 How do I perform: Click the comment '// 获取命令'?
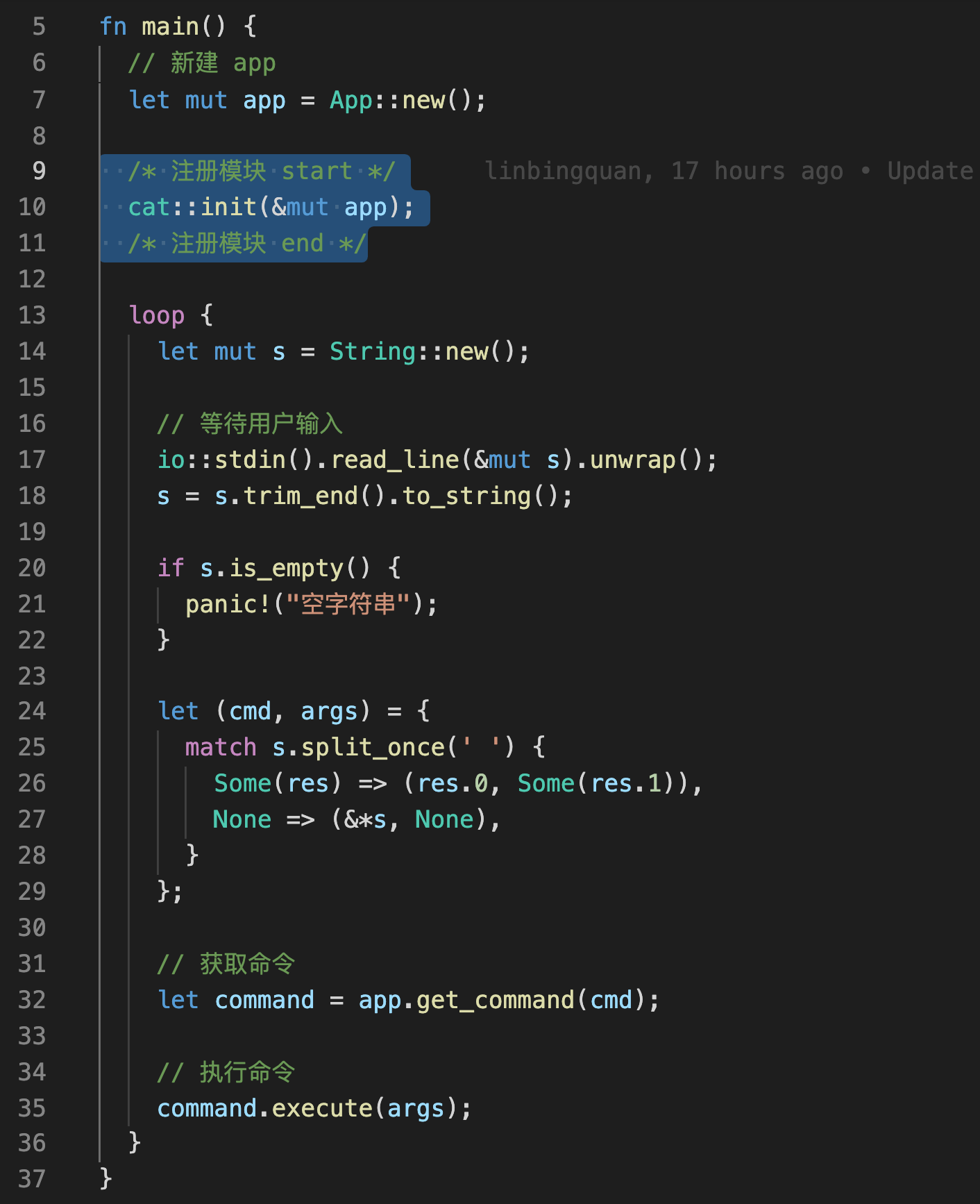tap(226, 964)
